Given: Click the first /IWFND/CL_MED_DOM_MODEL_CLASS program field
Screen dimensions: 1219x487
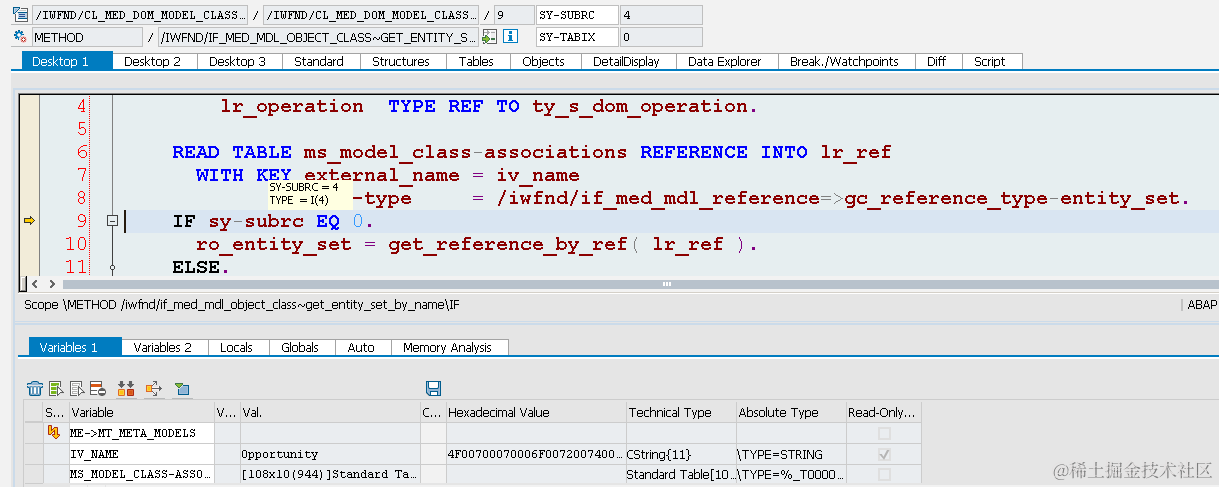Looking at the screenshot, I should pos(139,15).
